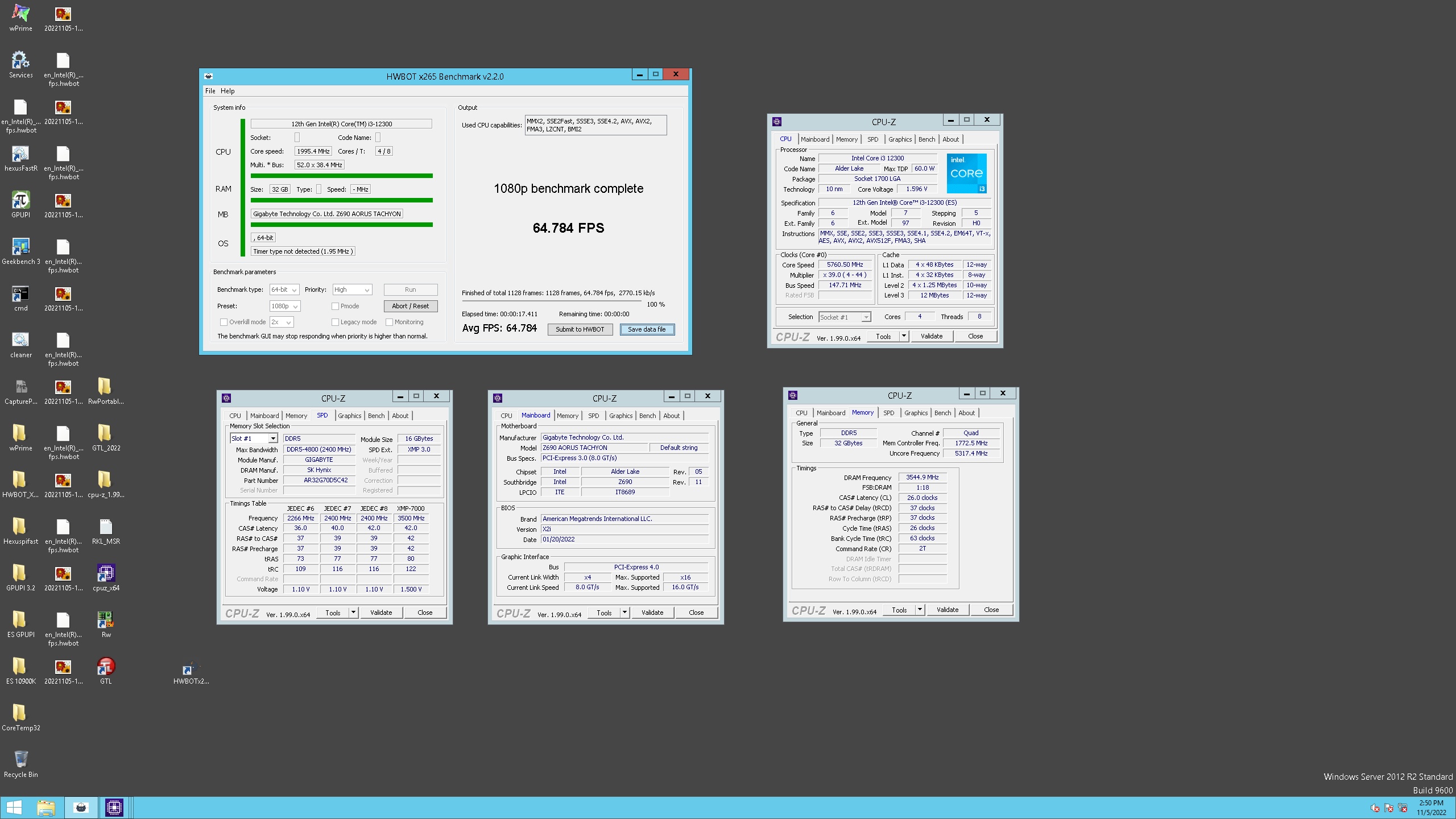Viewport: 1456px width, 819px height.
Task: Open the Help menu in HWBOT x265
Action: [x=227, y=91]
